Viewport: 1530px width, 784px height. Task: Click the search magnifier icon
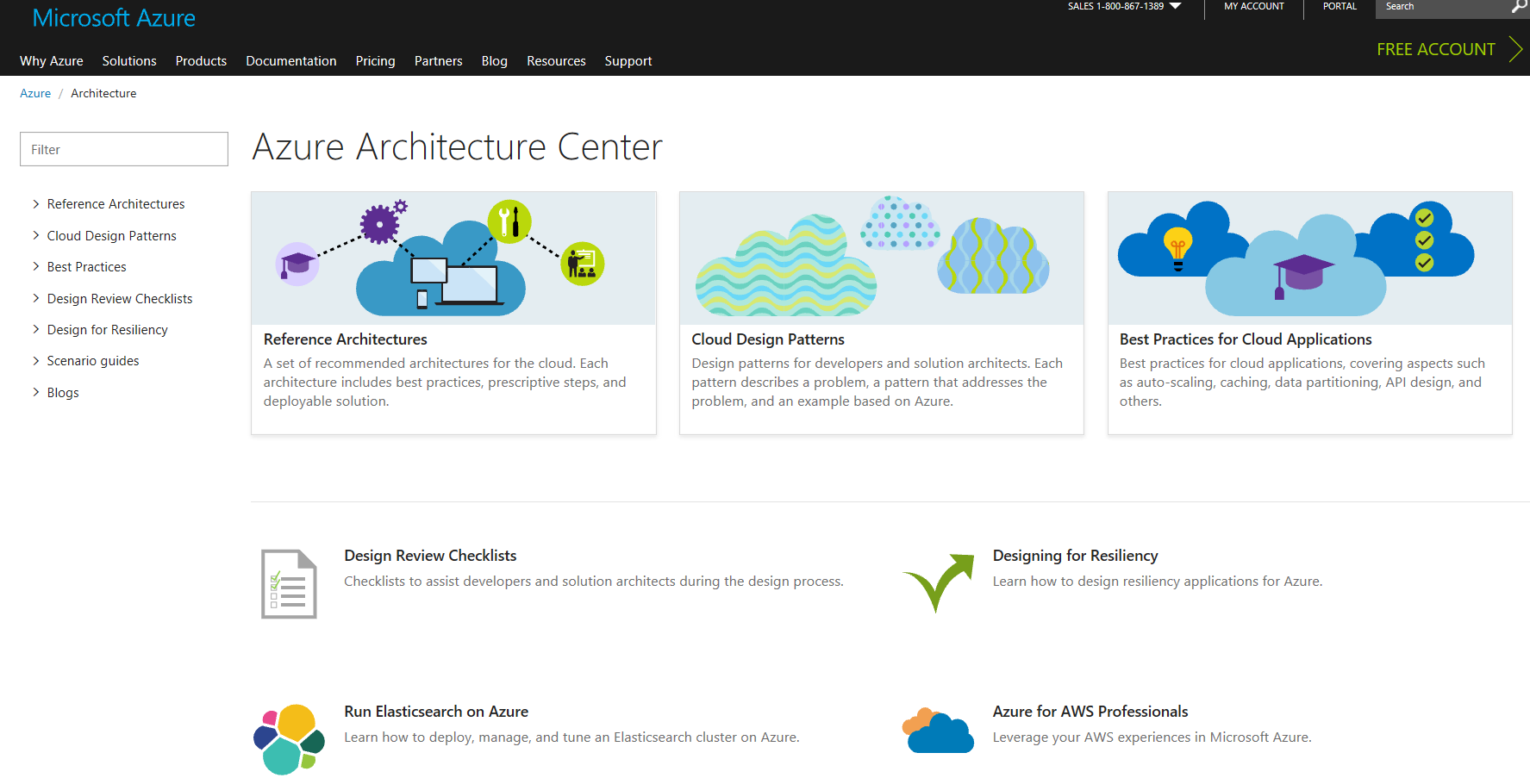click(1519, 8)
